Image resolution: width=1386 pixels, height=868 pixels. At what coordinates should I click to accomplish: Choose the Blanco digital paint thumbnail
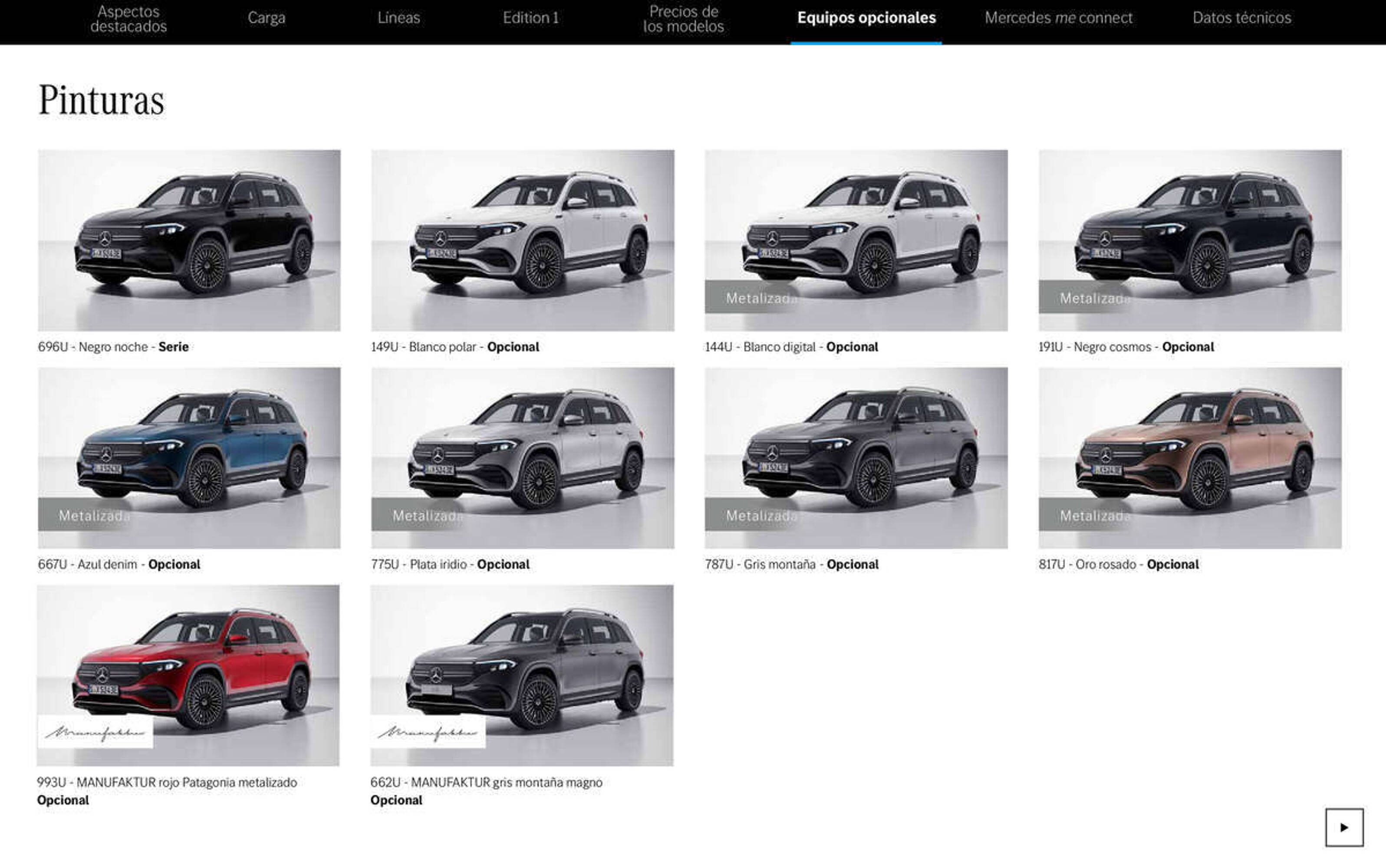coord(856,240)
